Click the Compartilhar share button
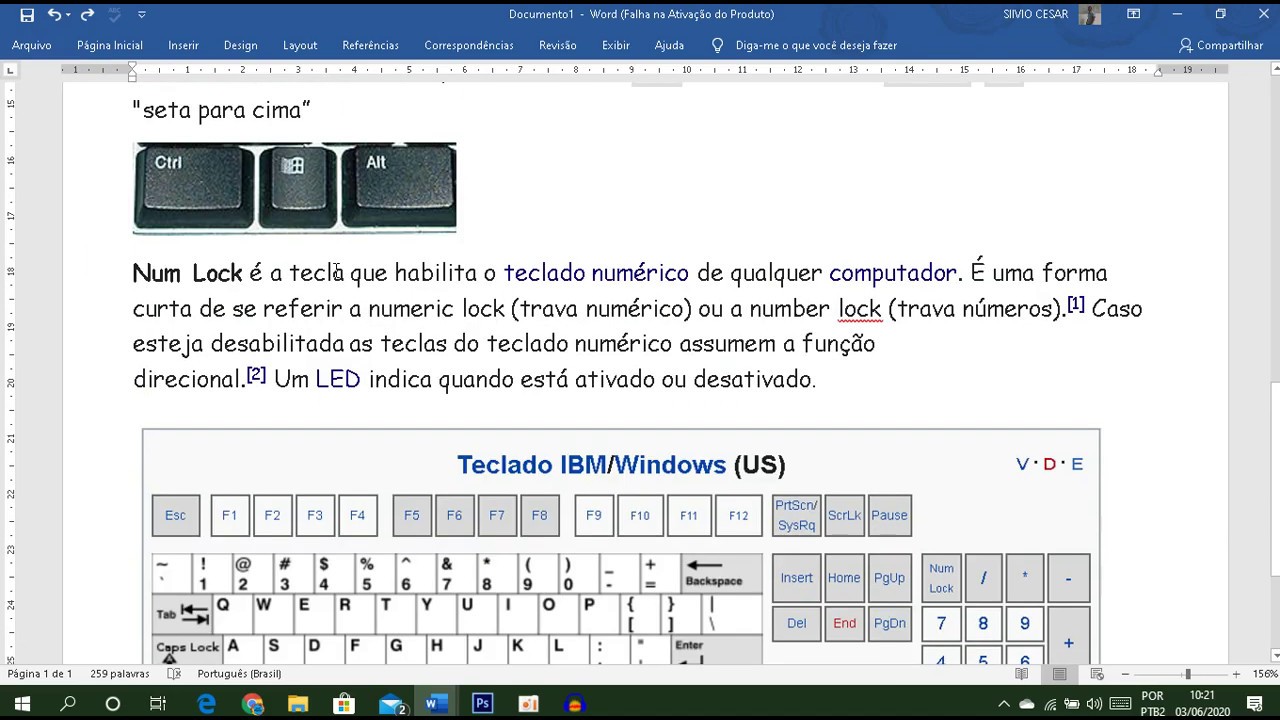 [x=1222, y=45]
